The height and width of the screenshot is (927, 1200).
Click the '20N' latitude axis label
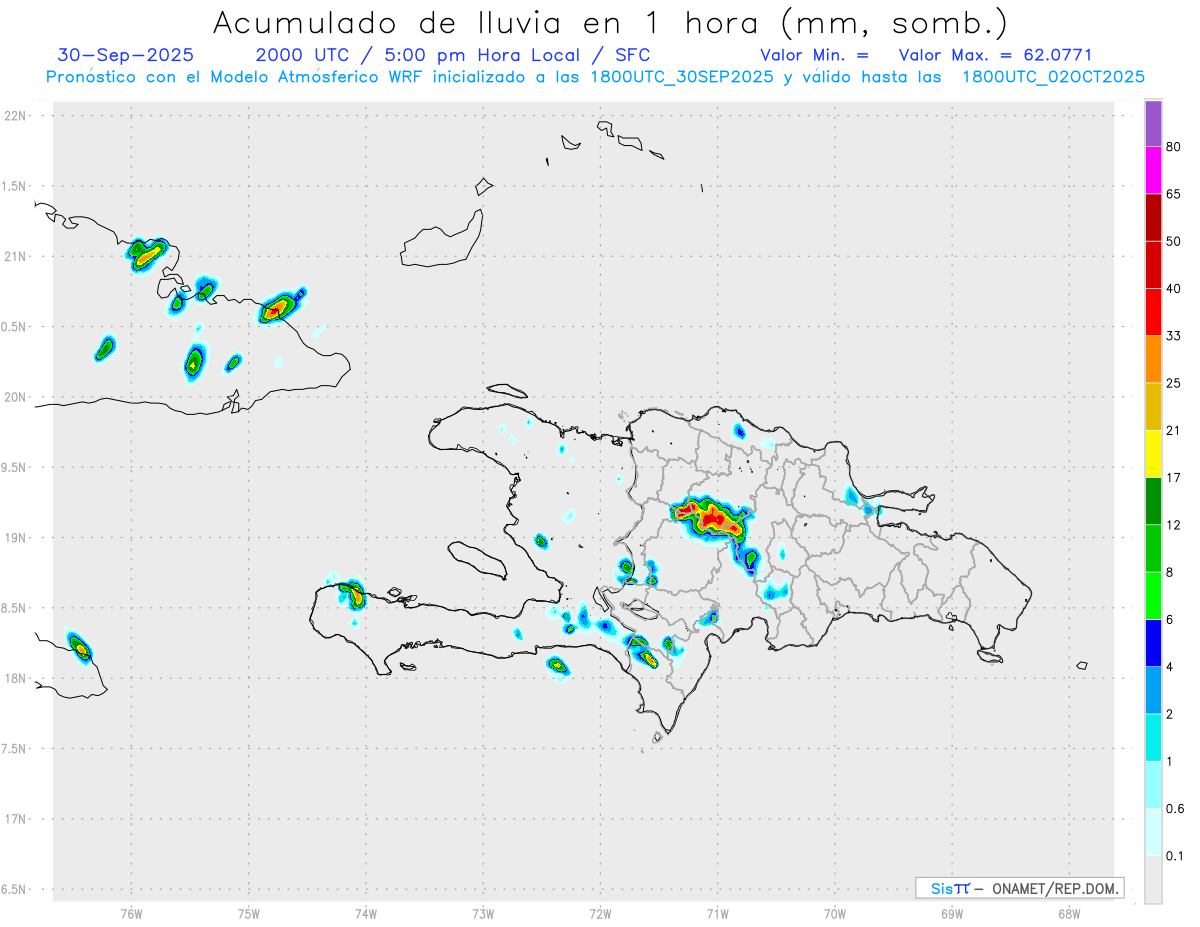(16, 397)
